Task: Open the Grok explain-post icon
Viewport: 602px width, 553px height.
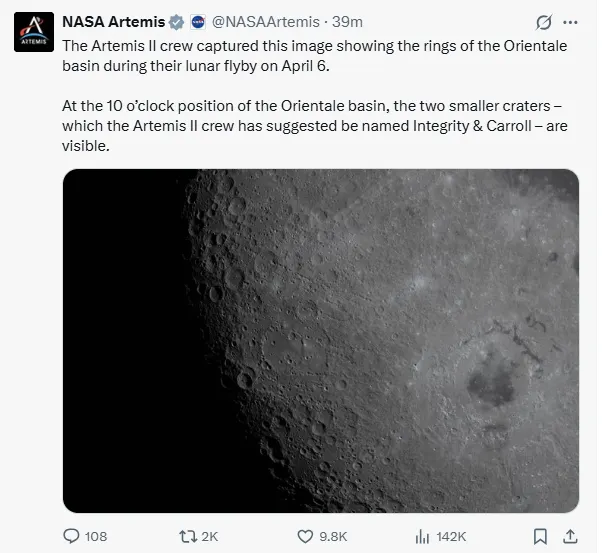Action: click(x=545, y=22)
